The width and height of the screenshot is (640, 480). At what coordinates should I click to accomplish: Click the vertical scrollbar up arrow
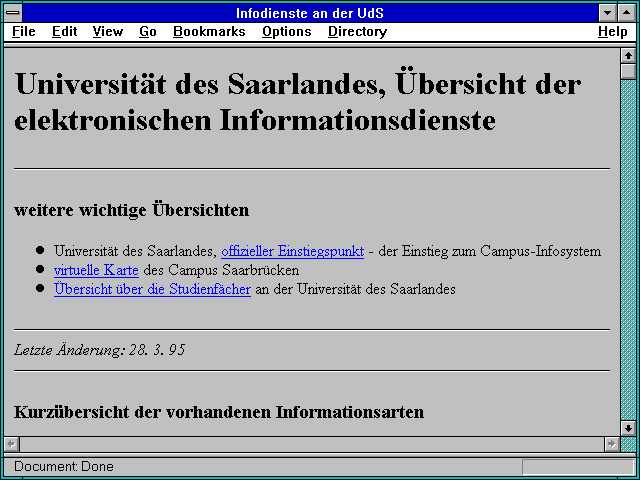[628, 56]
